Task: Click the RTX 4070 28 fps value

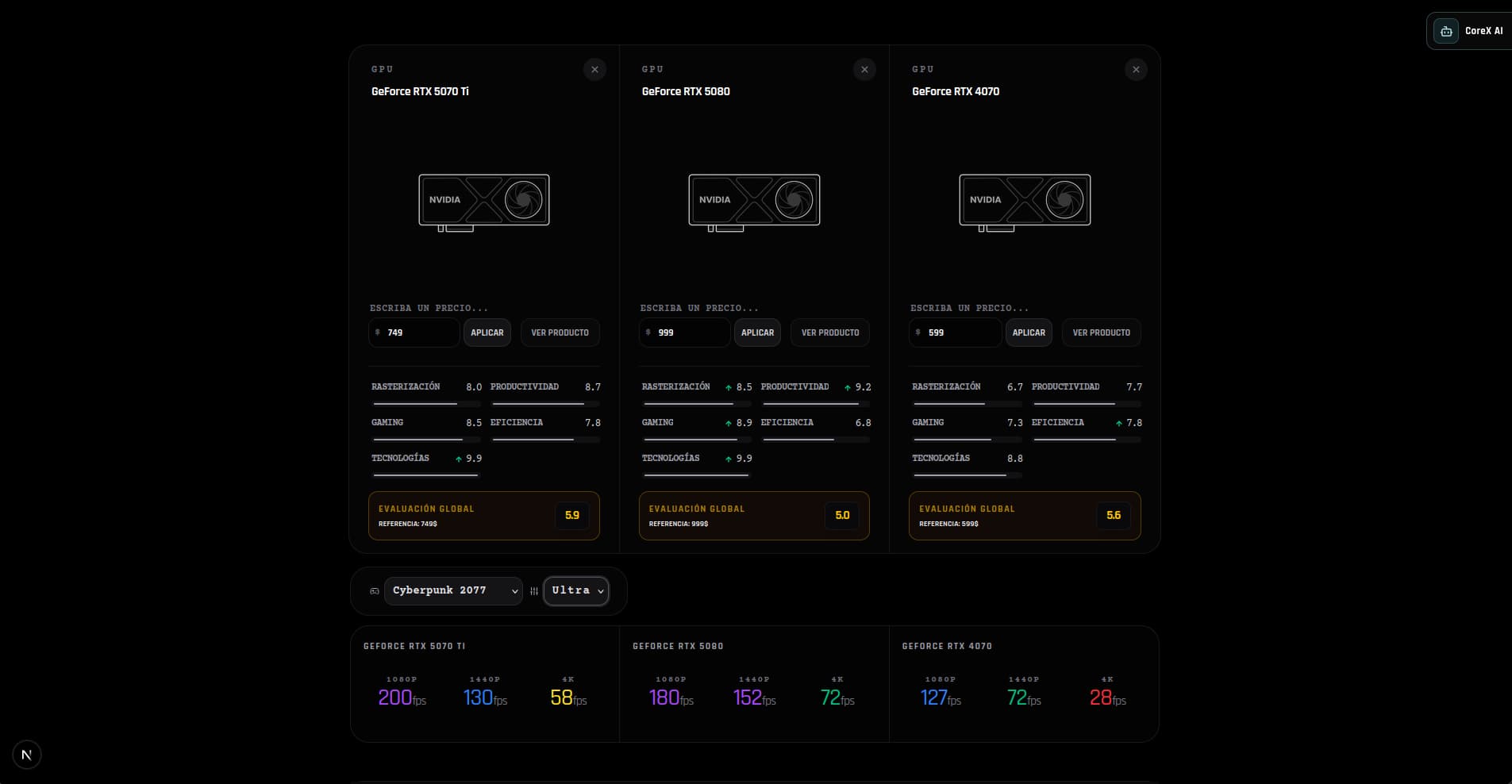Action: point(1107,698)
